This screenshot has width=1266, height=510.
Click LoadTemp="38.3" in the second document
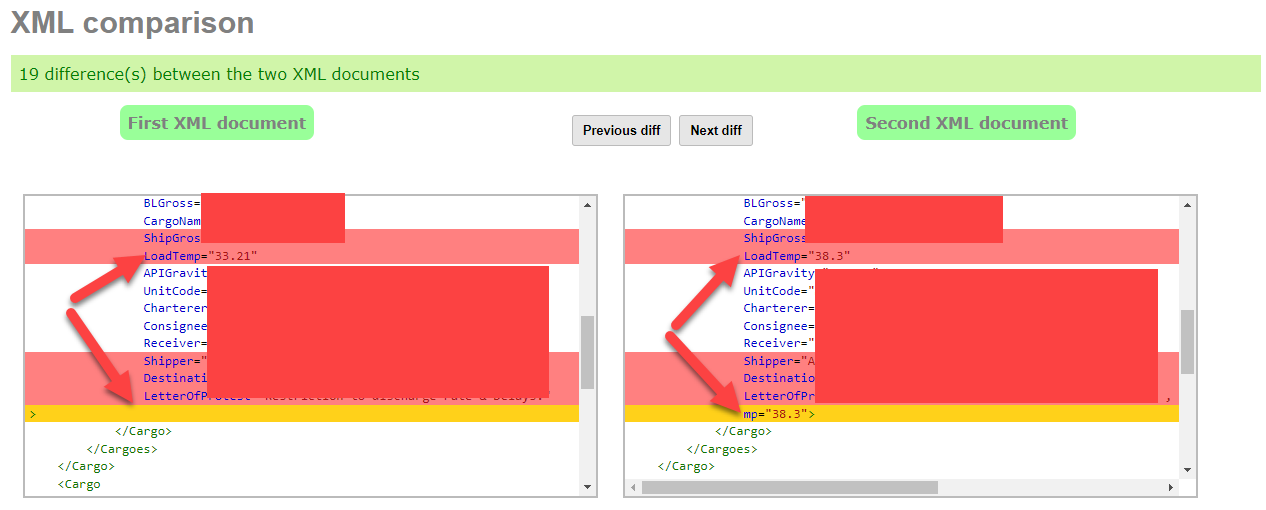(x=796, y=256)
